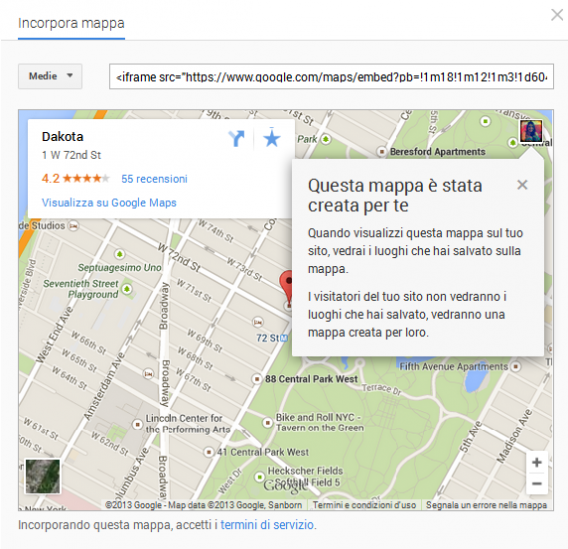The width and height of the screenshot is (568, 549).
Task: Click Lincoln Center marker icon
Action: 137,424
